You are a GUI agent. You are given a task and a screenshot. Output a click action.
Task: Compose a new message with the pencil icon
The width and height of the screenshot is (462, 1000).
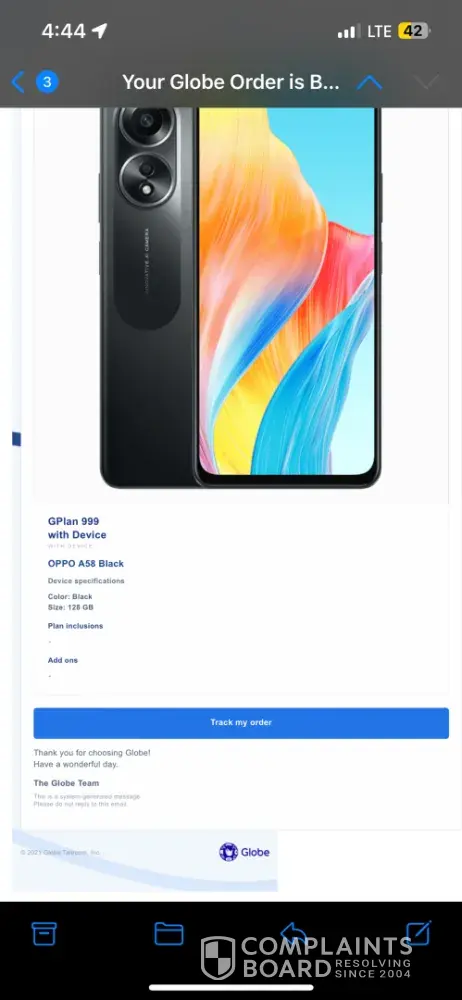419,932
